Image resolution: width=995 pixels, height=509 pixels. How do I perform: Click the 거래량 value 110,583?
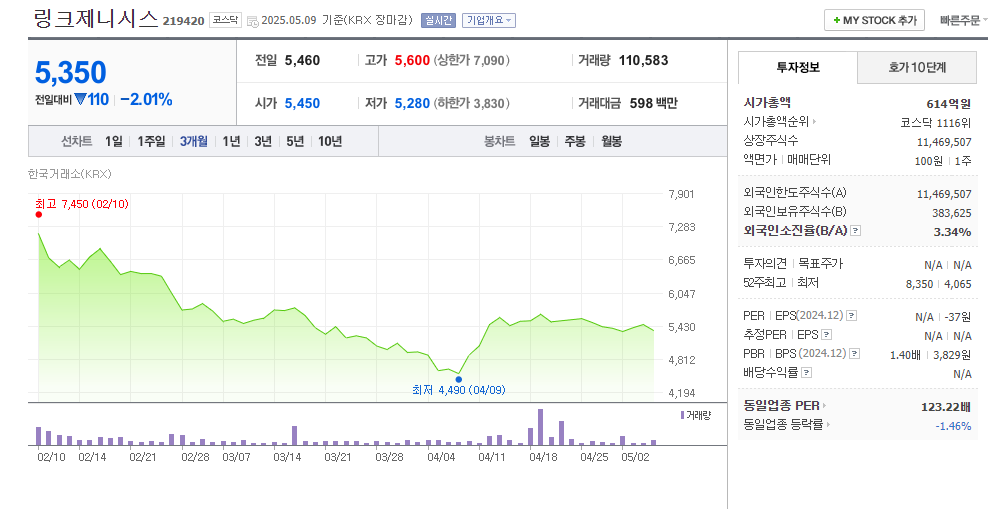pyautogui.click(x=643, y=60)
